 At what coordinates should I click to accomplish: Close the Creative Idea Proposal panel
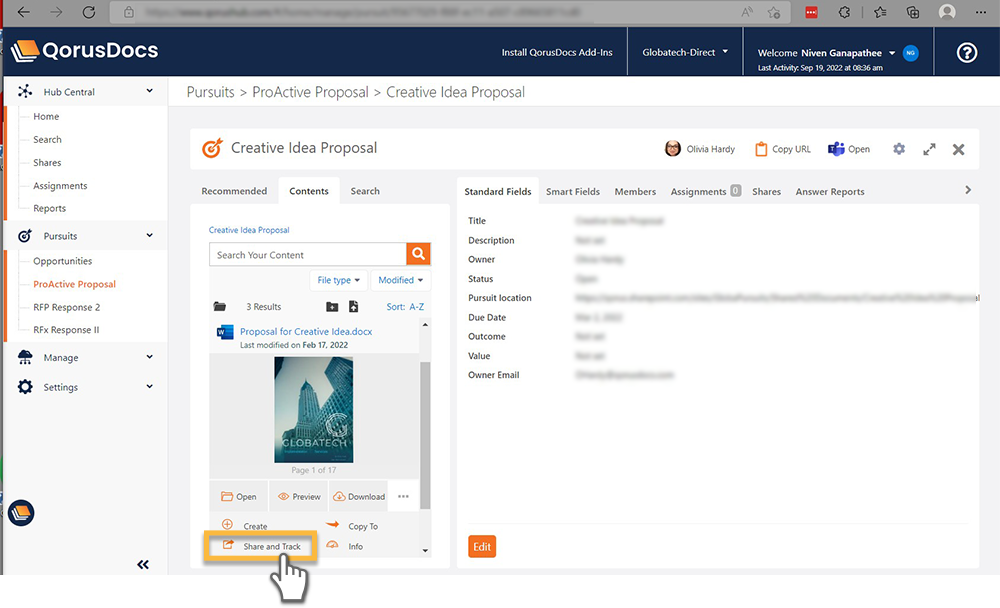coord(958,149)
